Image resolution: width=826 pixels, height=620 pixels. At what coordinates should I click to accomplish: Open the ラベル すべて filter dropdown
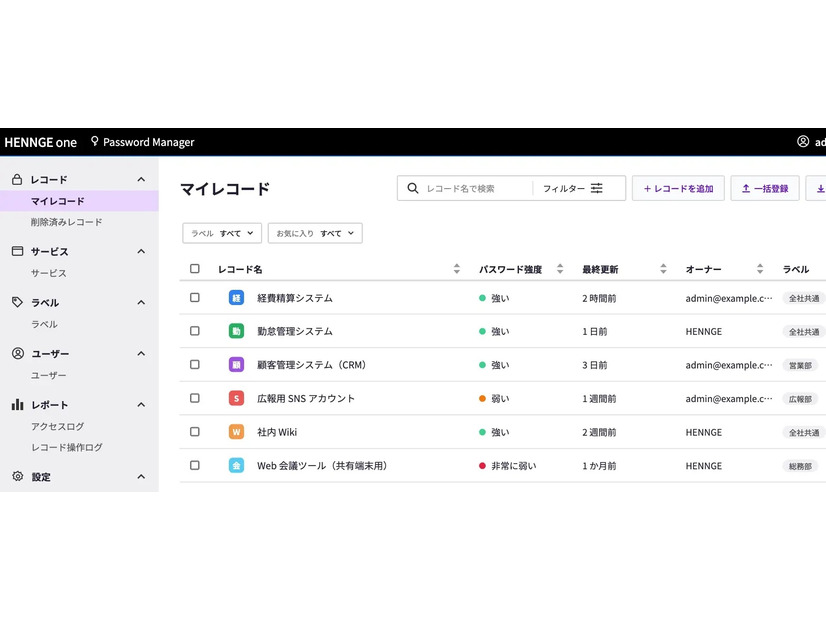point(222,233)
